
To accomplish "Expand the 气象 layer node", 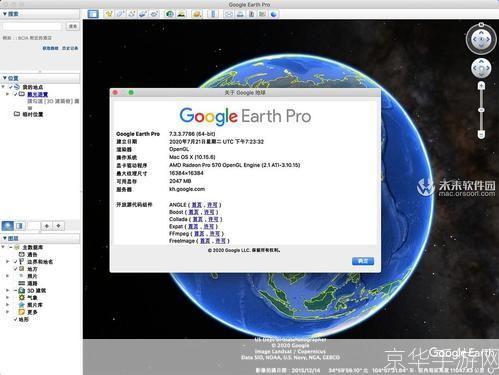I will point(8,297).
